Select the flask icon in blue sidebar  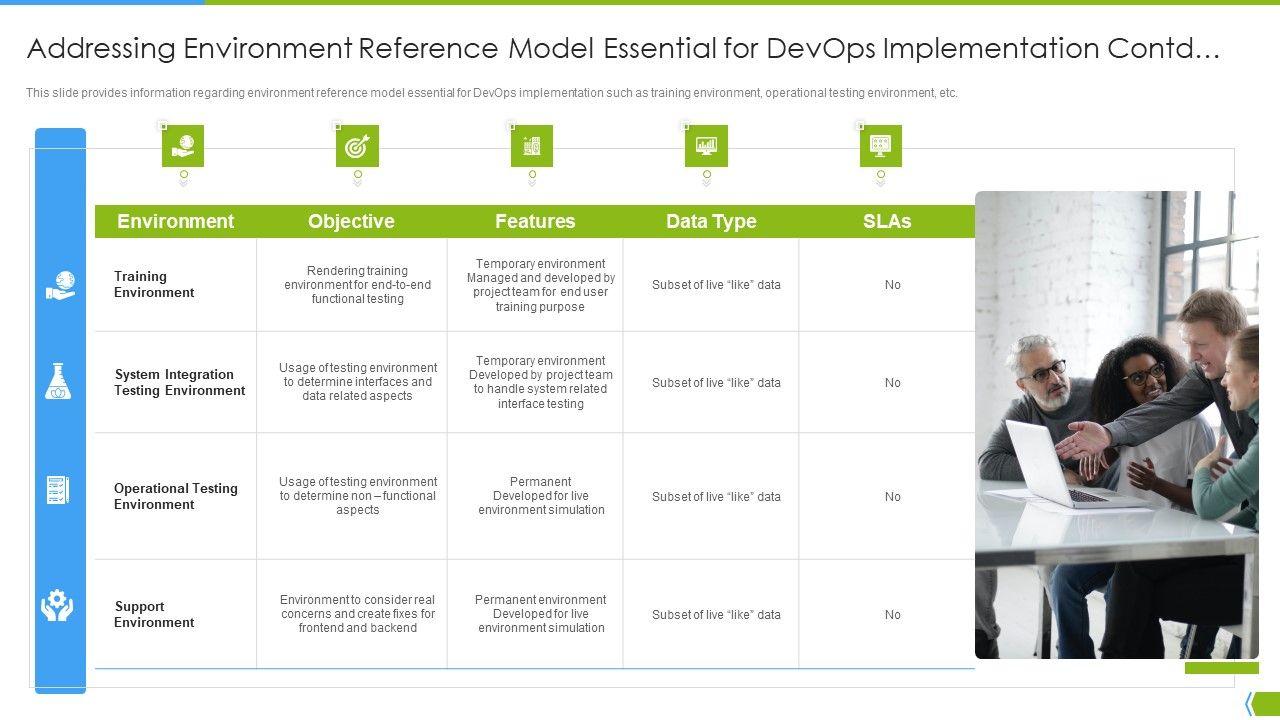click(59, 382)
